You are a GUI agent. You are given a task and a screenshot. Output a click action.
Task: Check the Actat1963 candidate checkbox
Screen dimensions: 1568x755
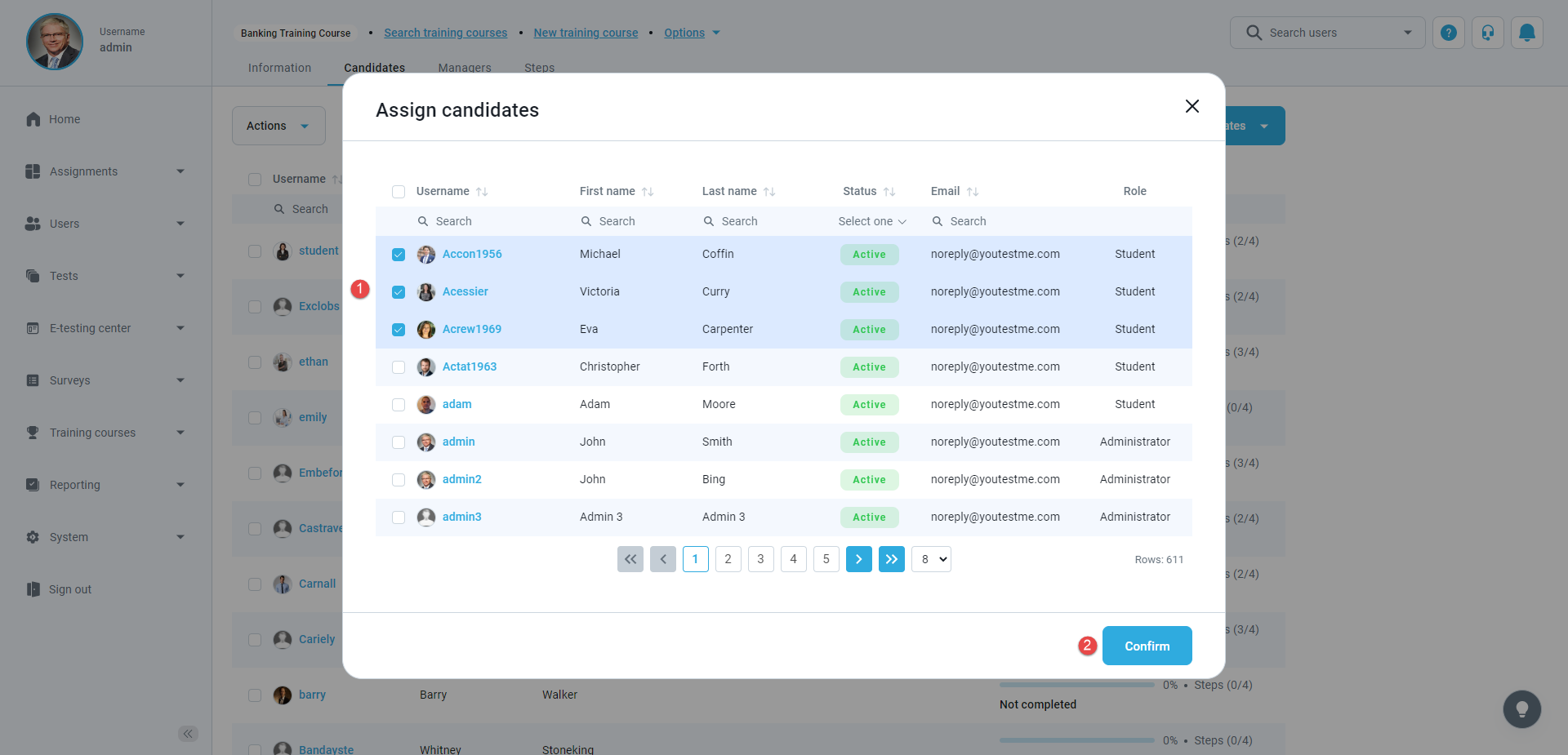[399, 367]
